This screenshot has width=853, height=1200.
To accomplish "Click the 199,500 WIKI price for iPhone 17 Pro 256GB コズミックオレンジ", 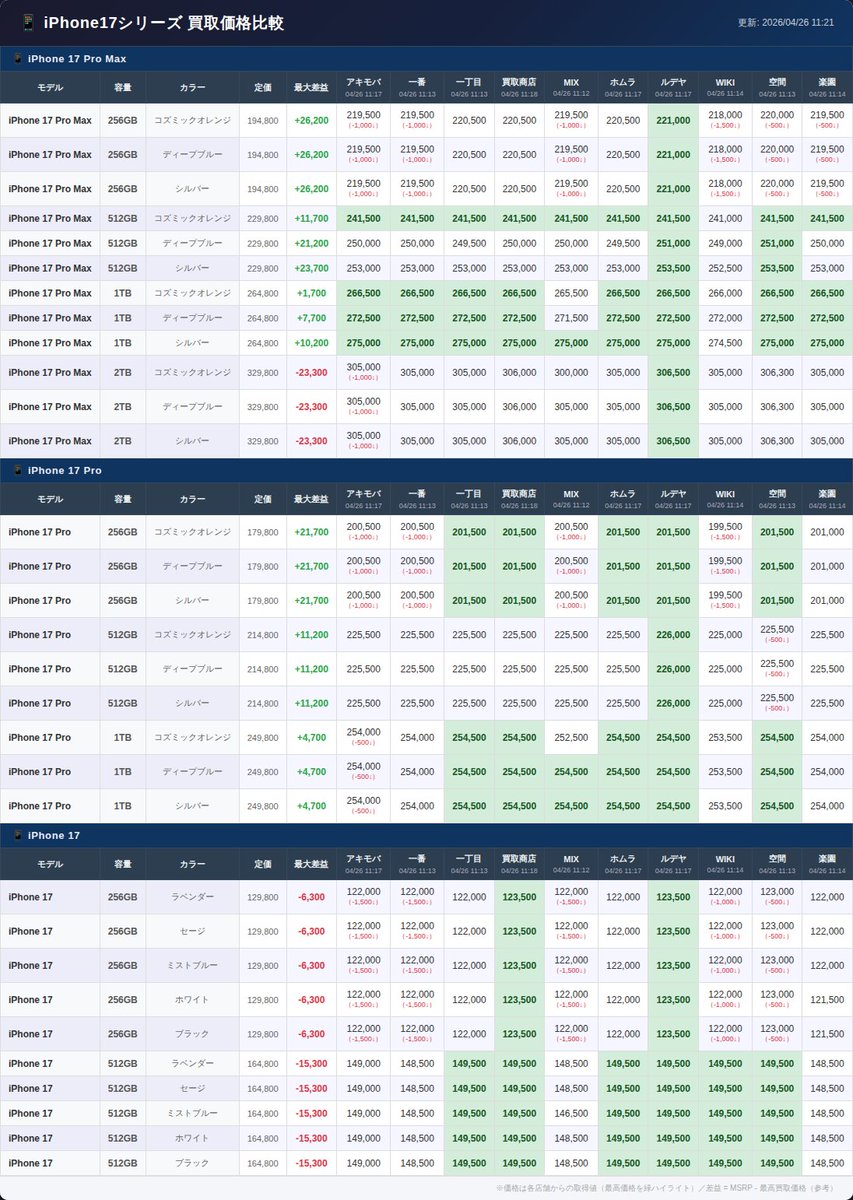I will [725, 527].
